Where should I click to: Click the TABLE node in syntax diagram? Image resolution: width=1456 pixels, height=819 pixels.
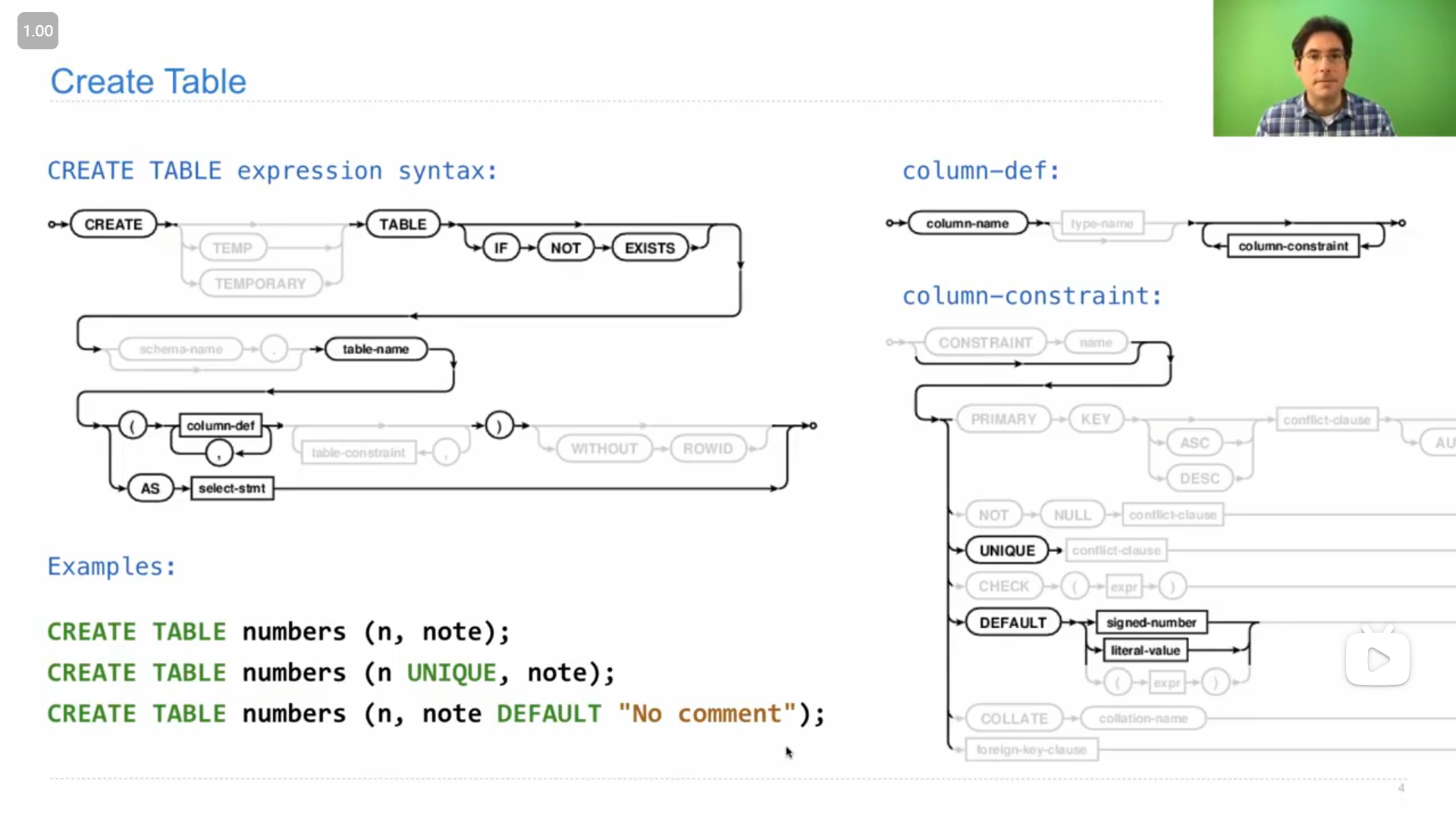point(402,223)
